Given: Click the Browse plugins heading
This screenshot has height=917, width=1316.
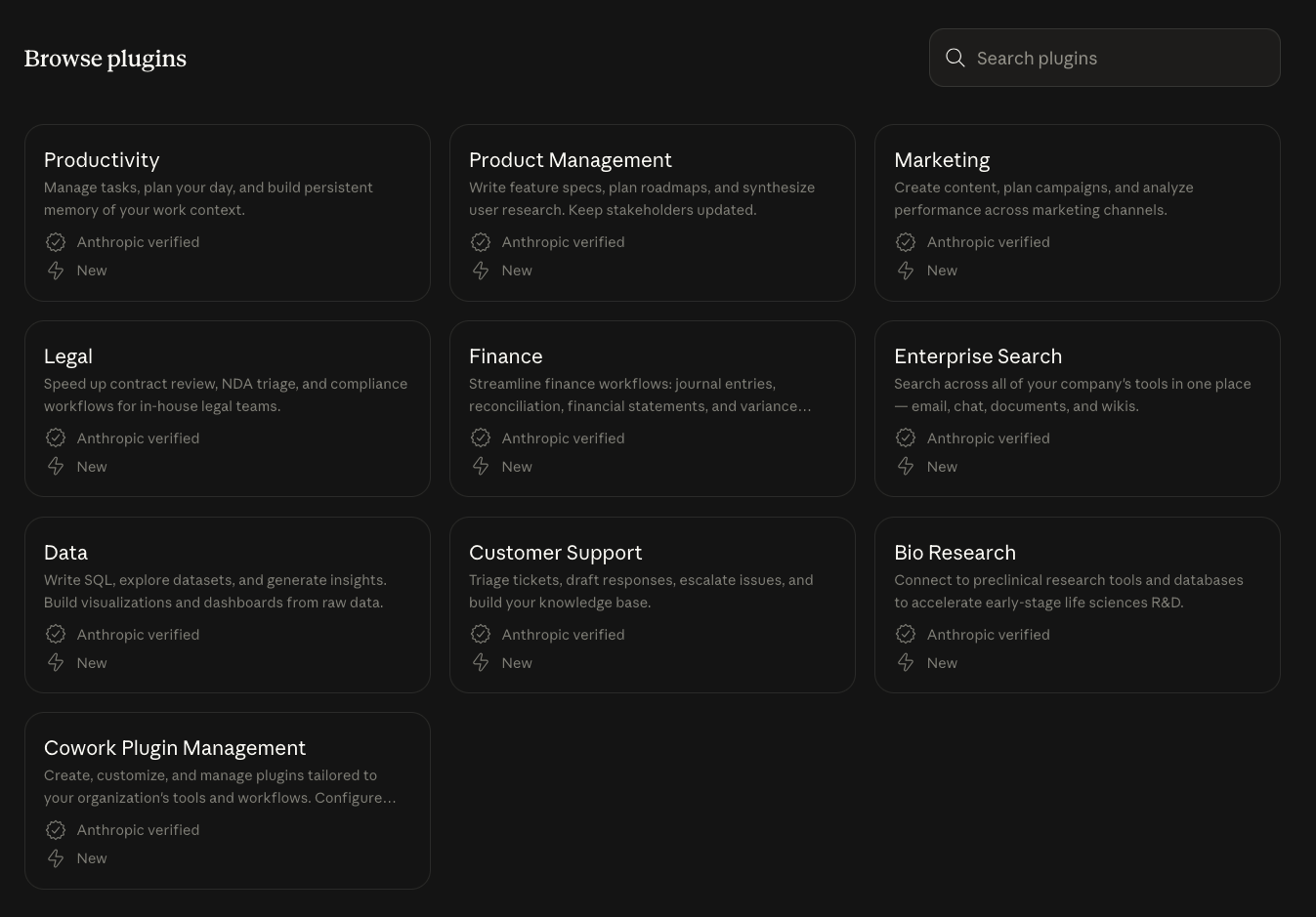Looking at the screenshot, I should coord(106,59).
